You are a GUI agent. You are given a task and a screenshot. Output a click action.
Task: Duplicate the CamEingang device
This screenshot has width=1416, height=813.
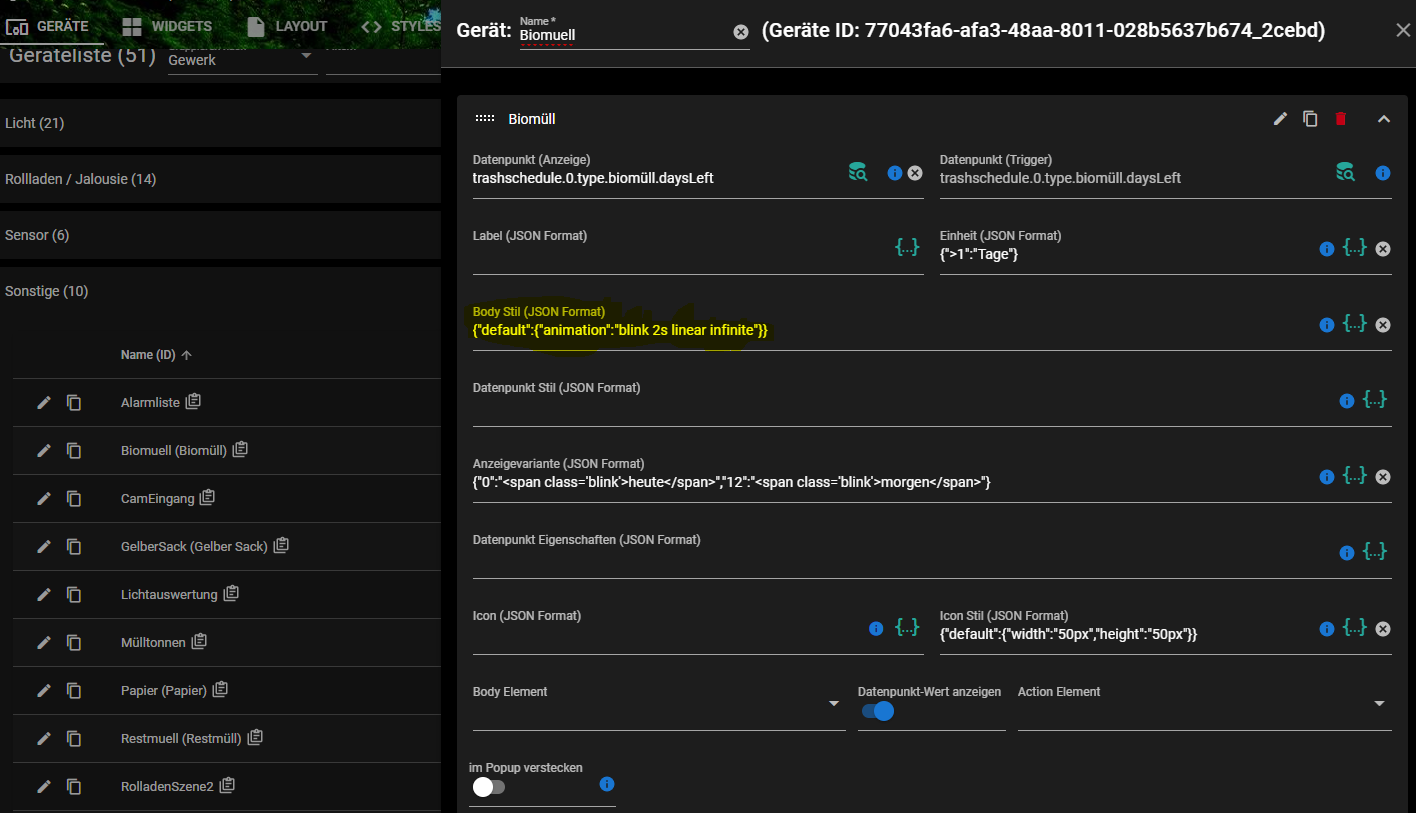coord(74,498)
